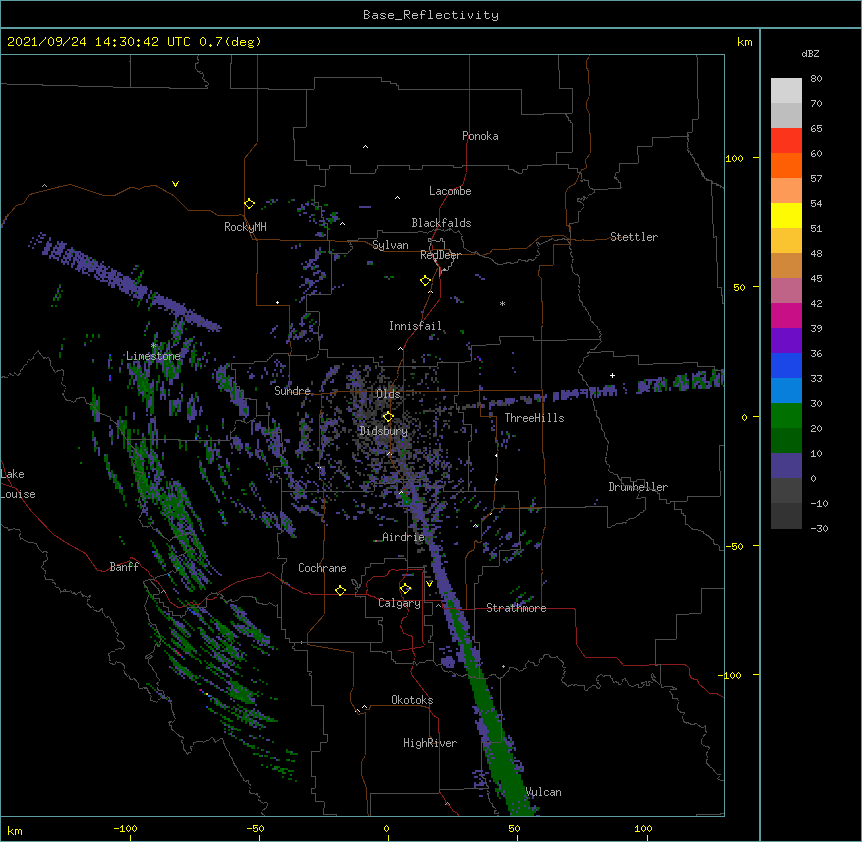Select the HighRiver label

pos(430,743)
